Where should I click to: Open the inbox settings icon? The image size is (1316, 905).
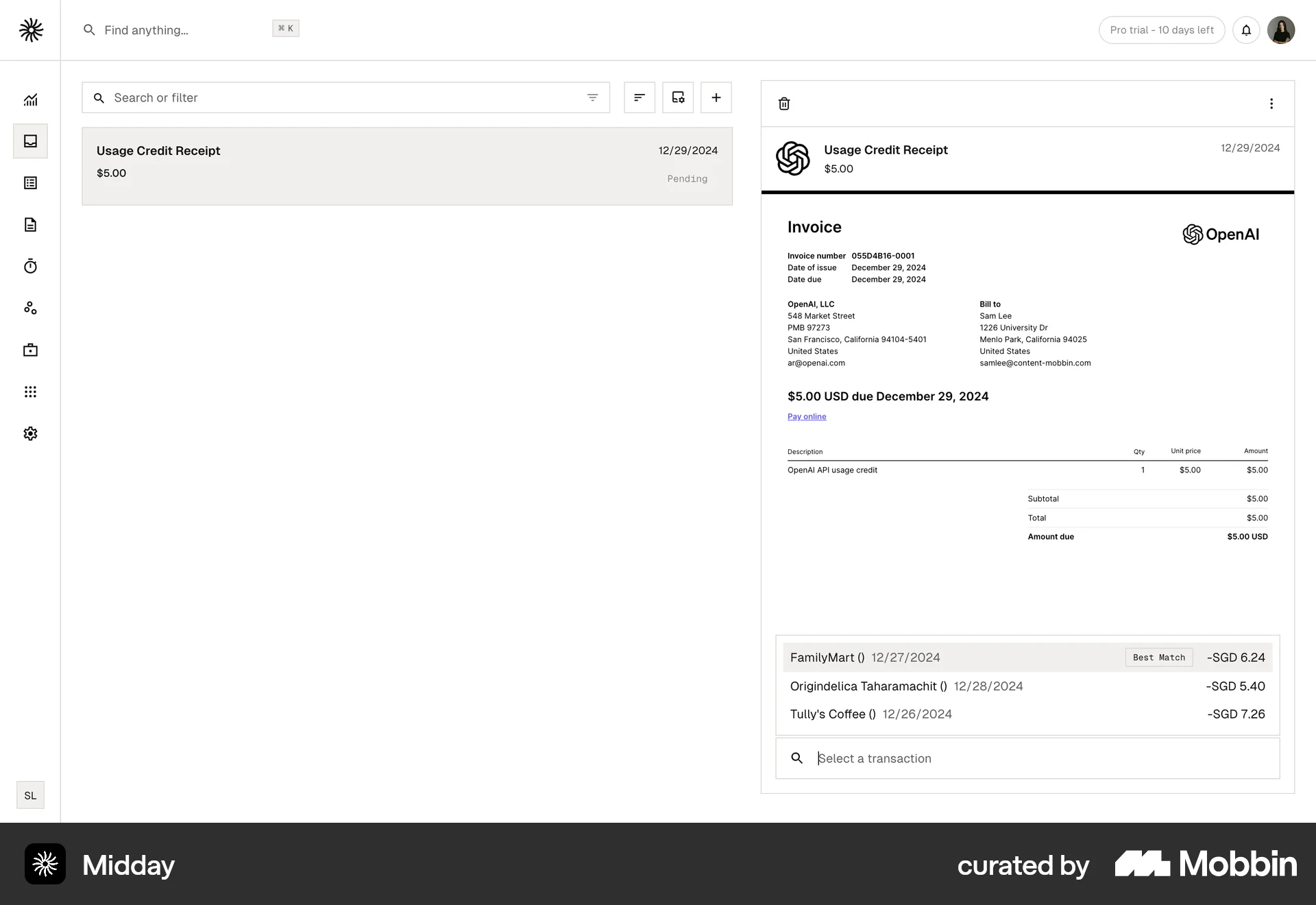(677, 97)
